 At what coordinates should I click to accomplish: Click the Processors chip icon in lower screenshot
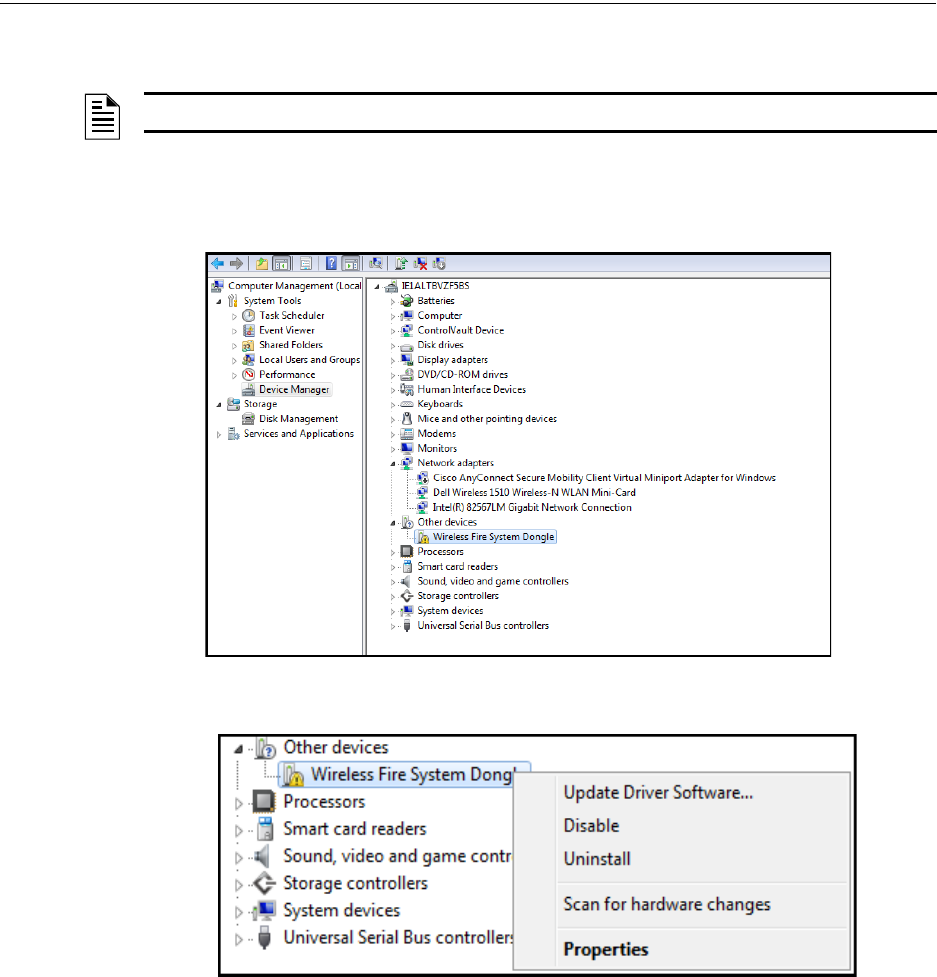(264, 802)
